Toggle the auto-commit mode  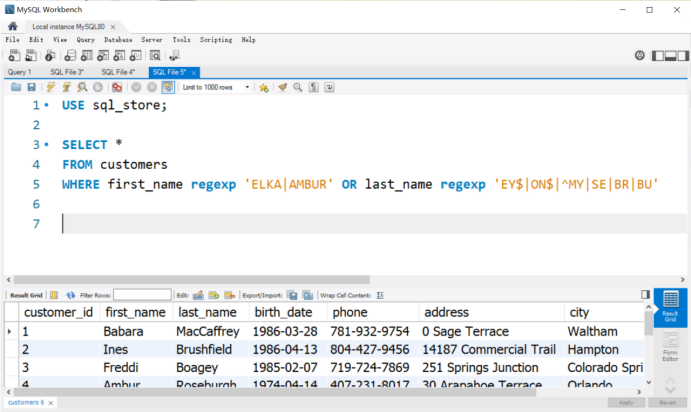point(168,87)
